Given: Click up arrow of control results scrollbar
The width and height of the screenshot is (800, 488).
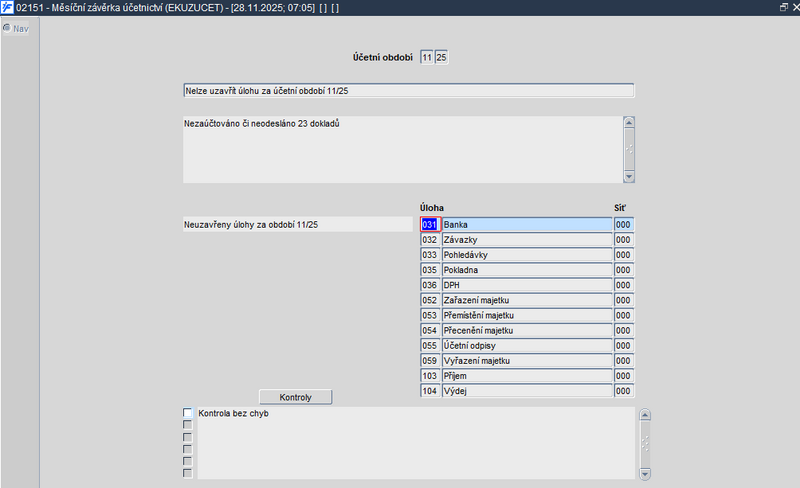Looking at the screenshot, I should click(x=645, y=414).
